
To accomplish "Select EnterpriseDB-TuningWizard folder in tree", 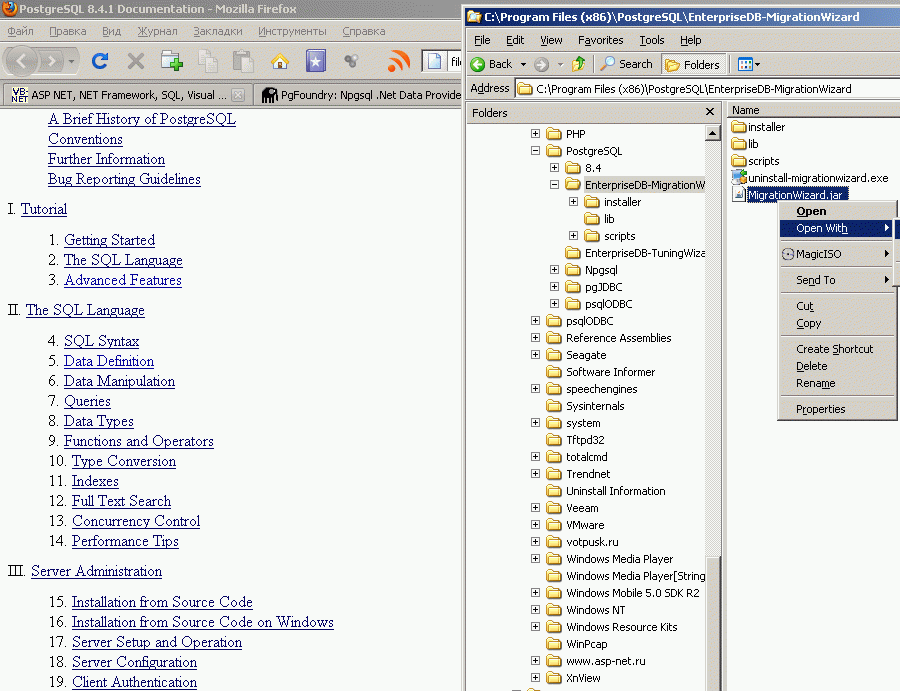I will click(x=635, y=253).
